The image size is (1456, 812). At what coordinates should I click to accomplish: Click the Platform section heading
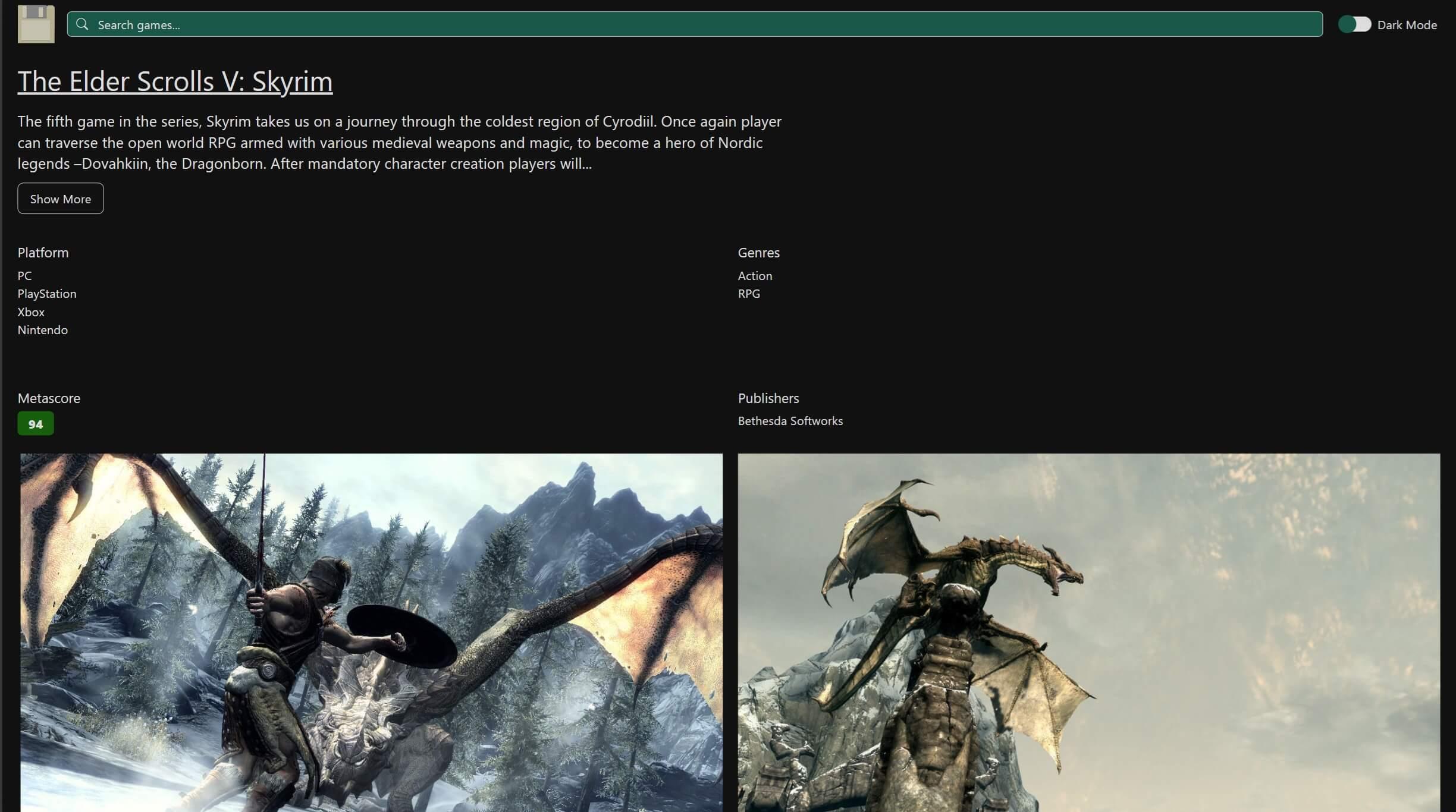click(42, 252)
